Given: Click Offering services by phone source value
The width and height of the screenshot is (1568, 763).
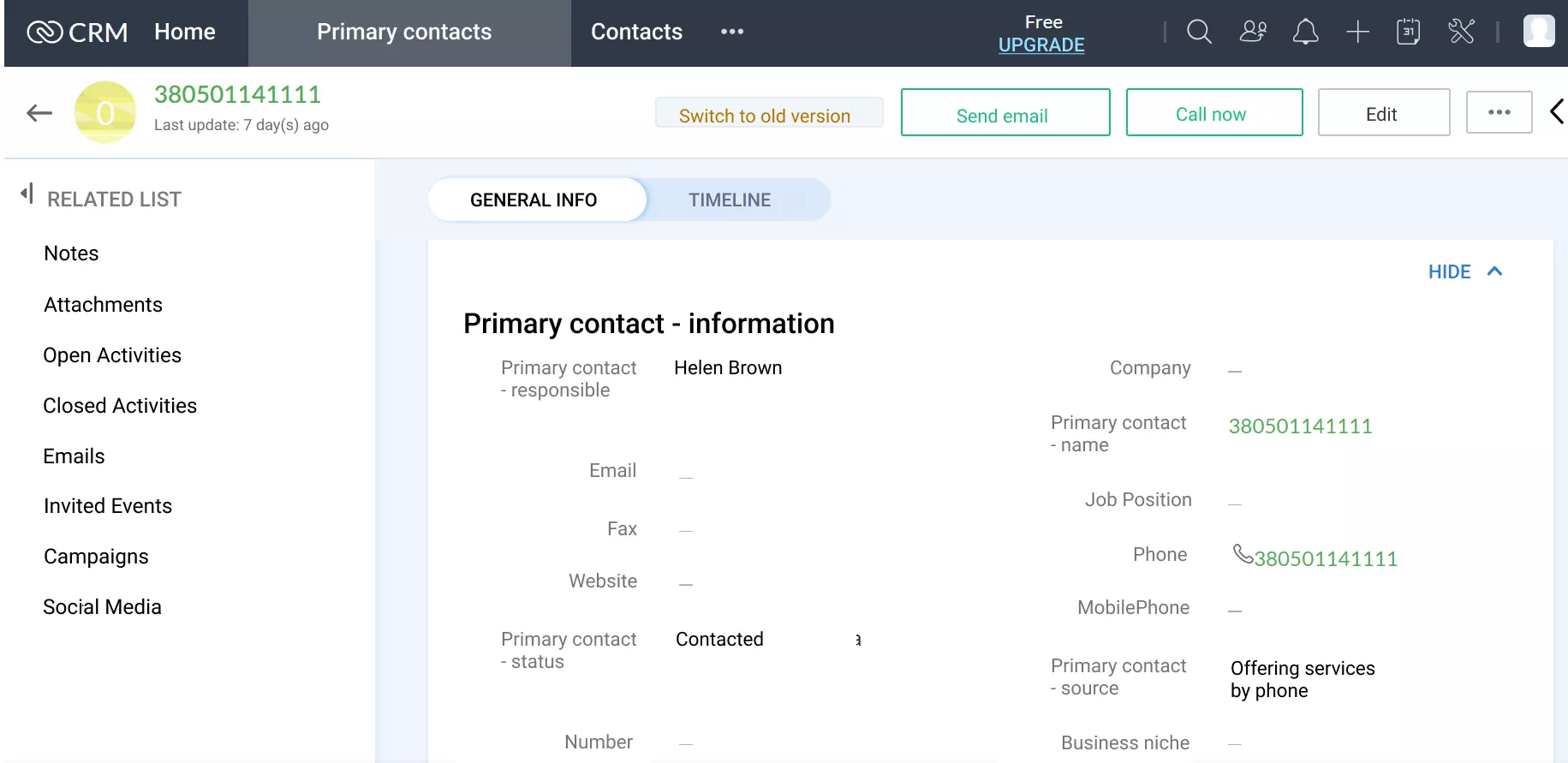Looking at the screenshot, I should [x=1303, y=680].
